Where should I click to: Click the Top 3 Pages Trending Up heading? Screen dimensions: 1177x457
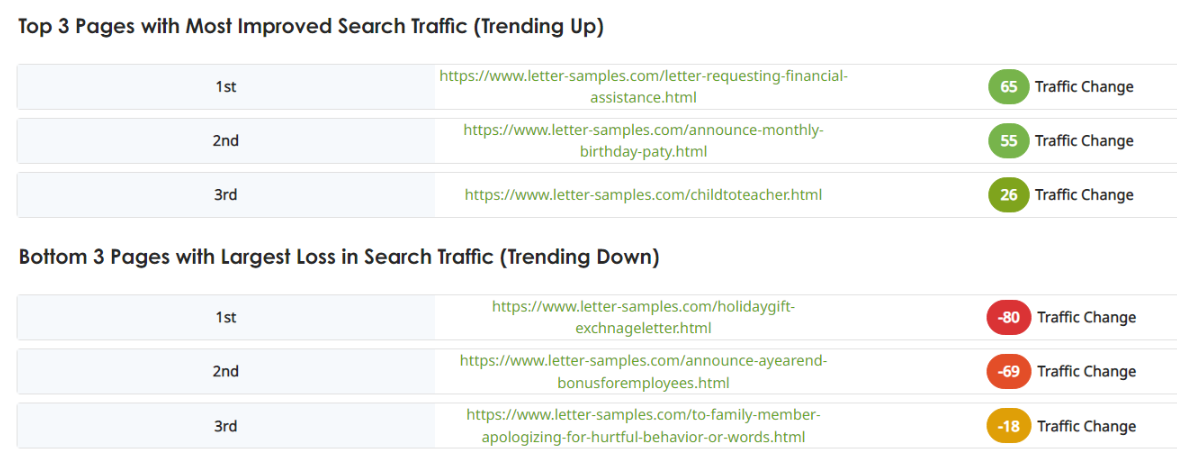tap(311, 27)
